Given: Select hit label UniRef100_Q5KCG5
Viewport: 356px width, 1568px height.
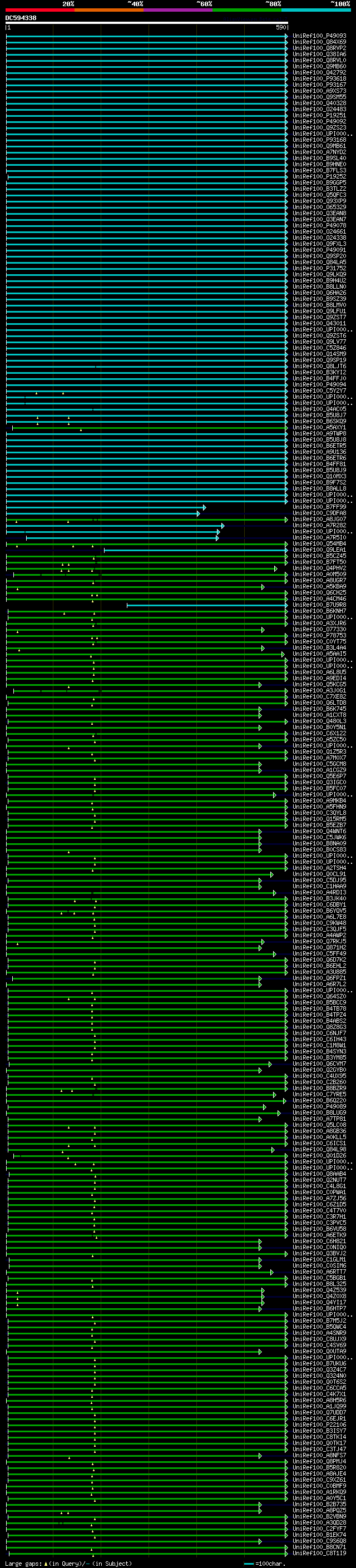Looking at the screenshot, I should [x=319, y=684].
